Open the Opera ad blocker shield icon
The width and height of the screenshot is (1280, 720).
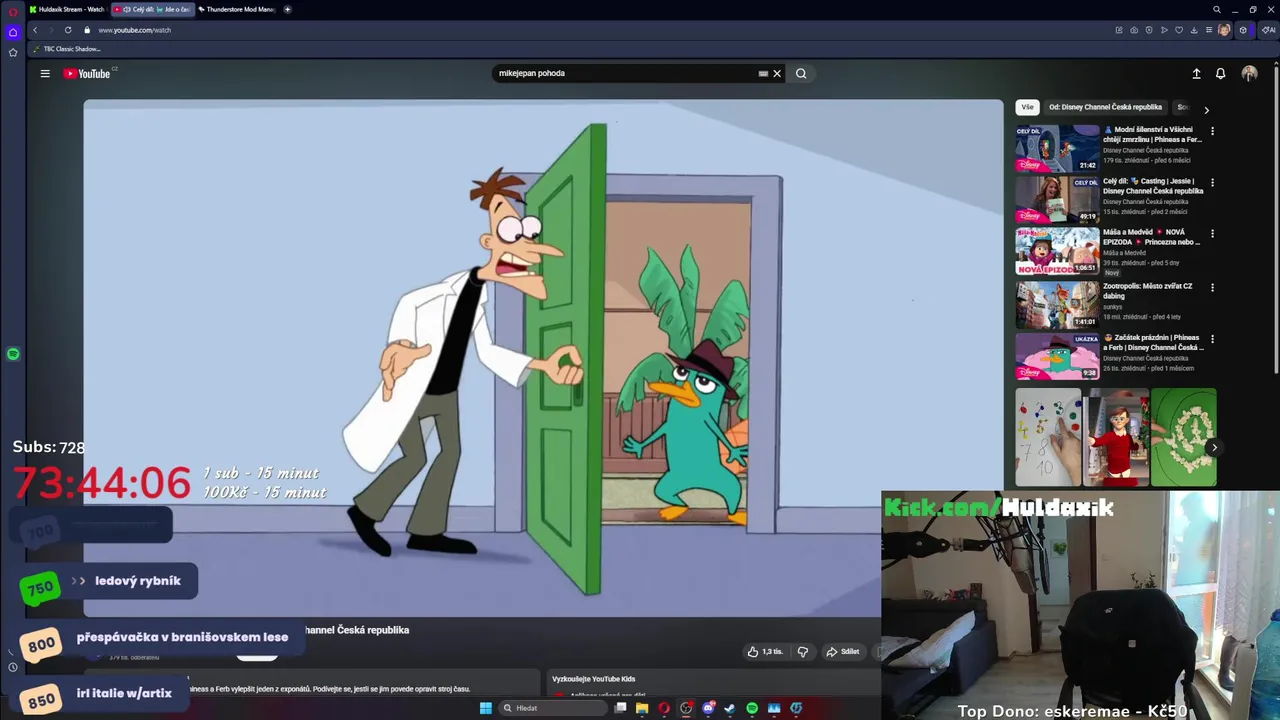tap(1149, 30)
